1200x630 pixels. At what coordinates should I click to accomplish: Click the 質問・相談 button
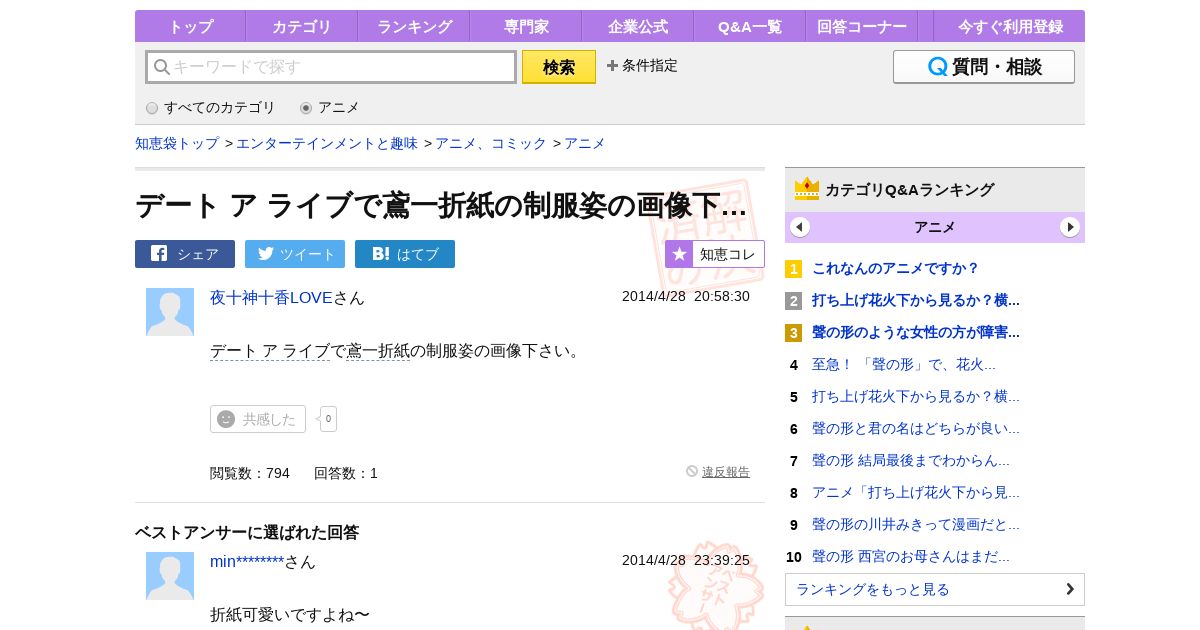click(x=984, y=67)
